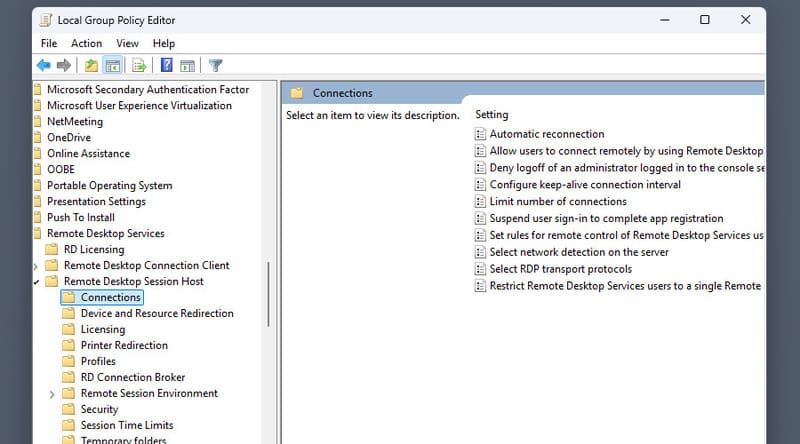
Task: Collapse the Remote Desktop Session Host node
Action: tap(37, 282)
